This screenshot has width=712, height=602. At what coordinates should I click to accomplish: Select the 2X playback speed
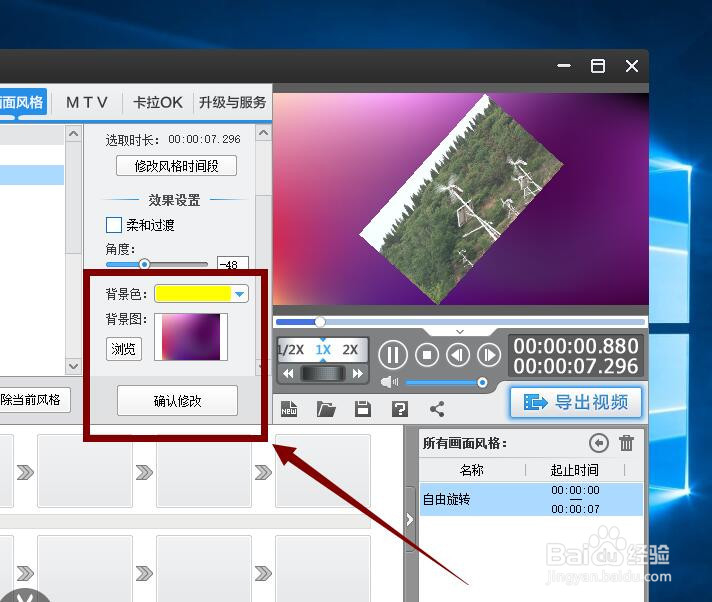(350, 350)
